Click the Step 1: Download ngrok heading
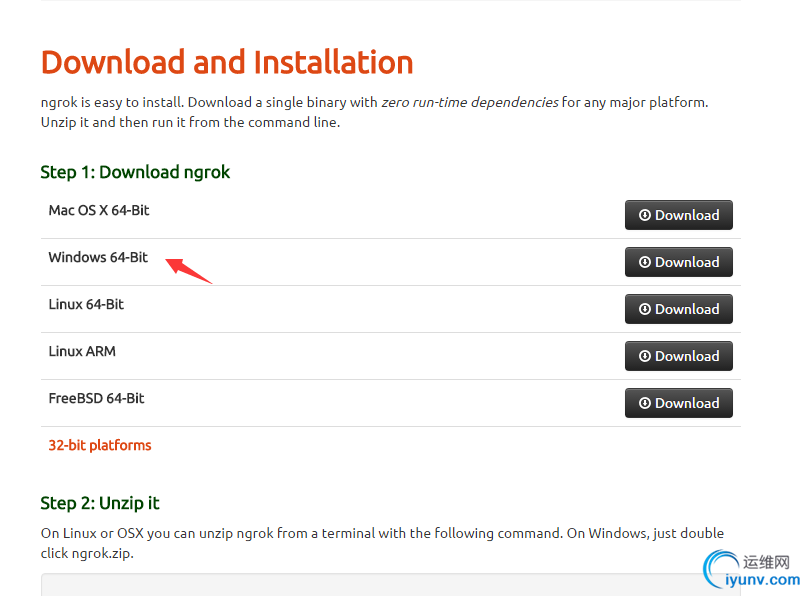The width and height of the screenshot is (806, 596). tap(135, 172)
